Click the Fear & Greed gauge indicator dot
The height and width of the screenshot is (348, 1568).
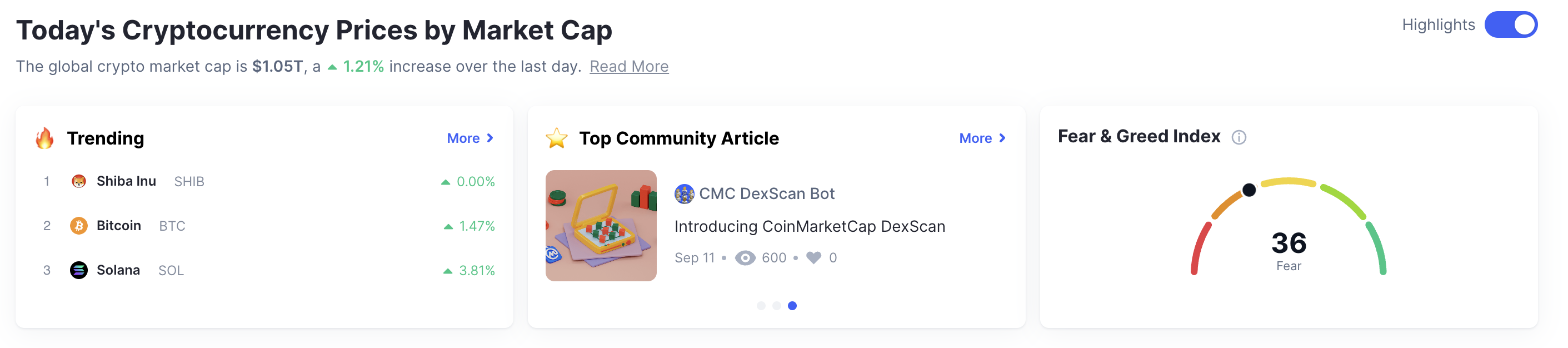click(x=1249, y=190)
